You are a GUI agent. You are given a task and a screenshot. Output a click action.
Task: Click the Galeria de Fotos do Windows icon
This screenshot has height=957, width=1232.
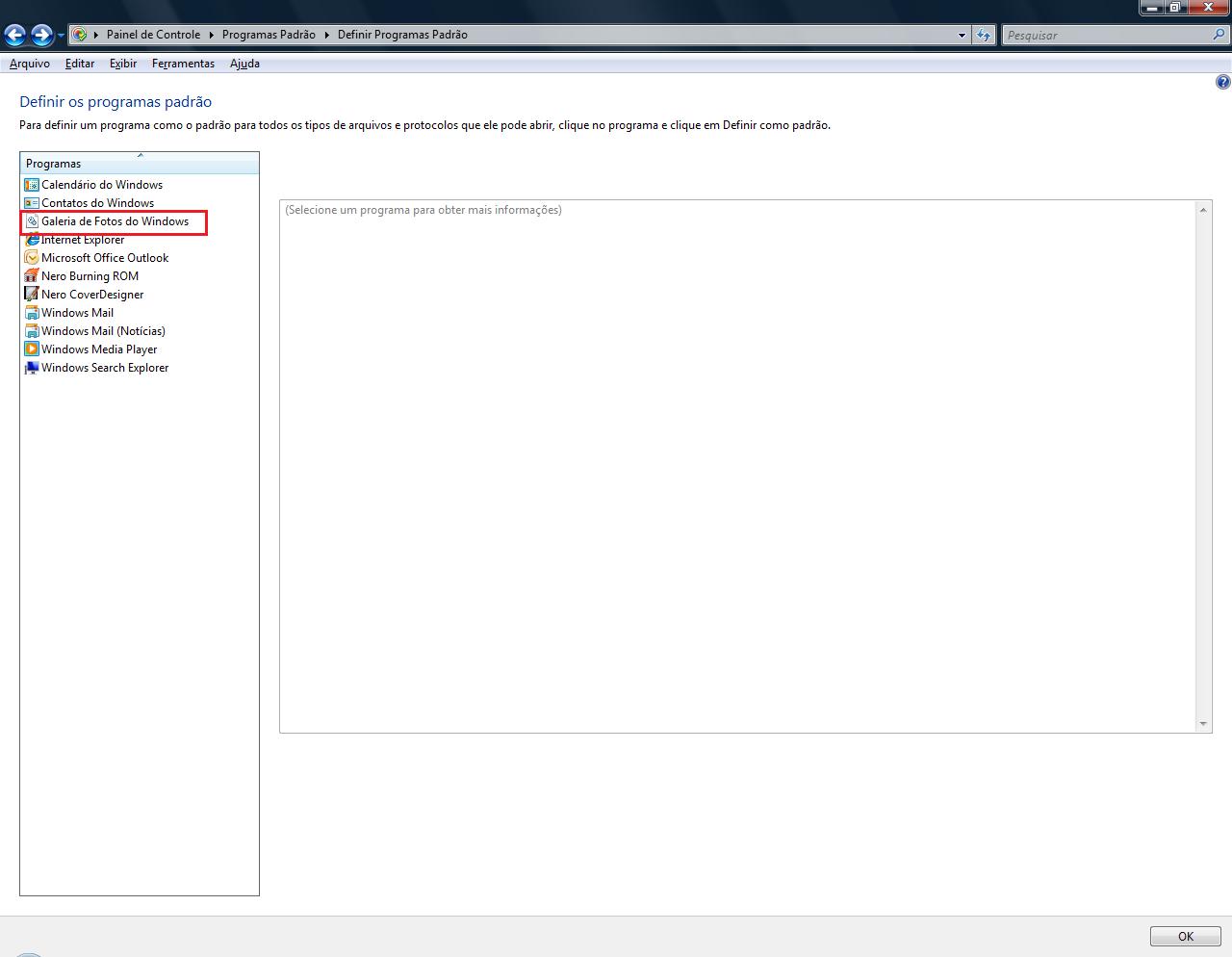(x=32, y=221)
